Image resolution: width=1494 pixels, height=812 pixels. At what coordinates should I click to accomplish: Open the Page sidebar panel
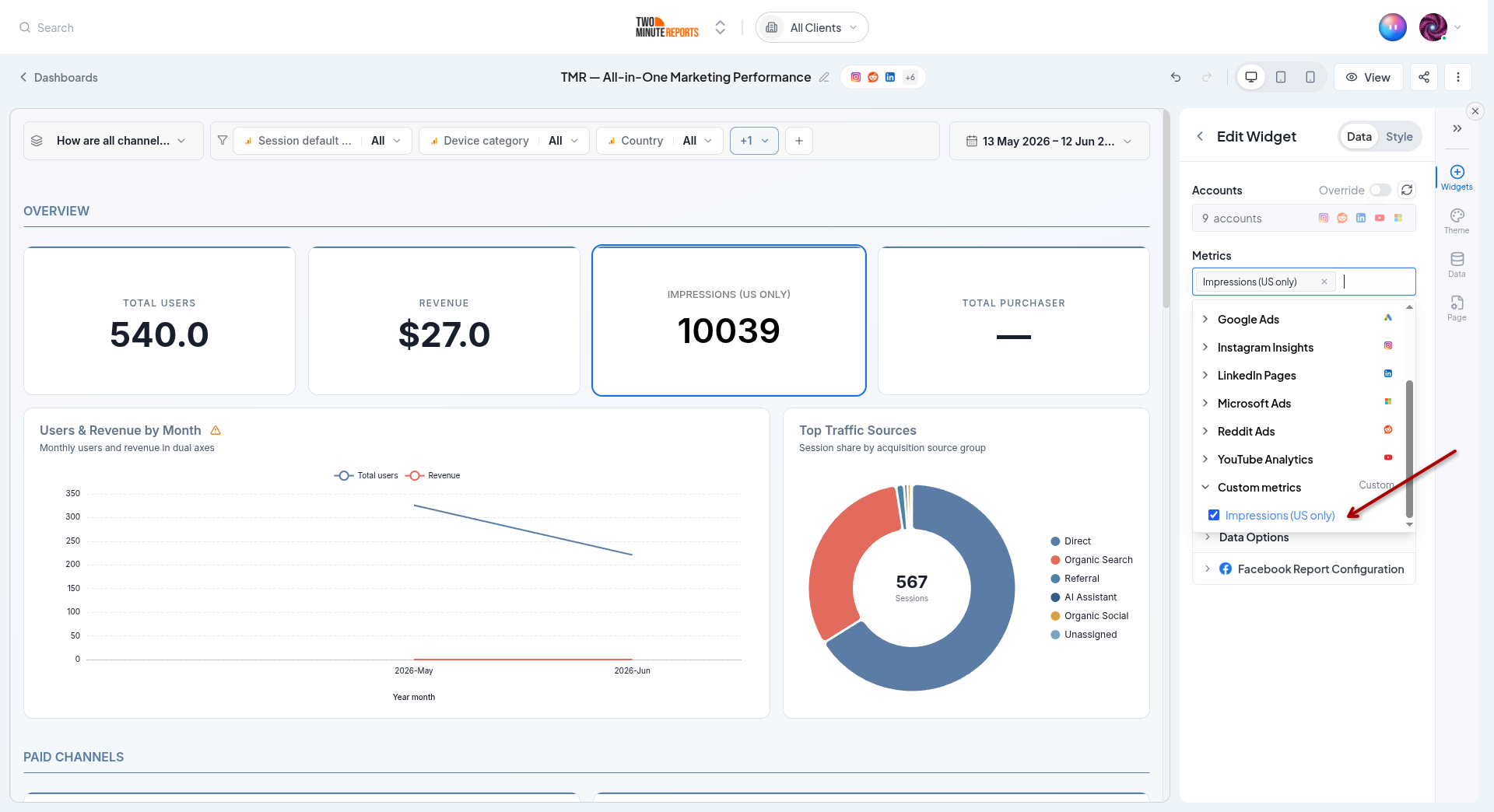(1457, 308)
